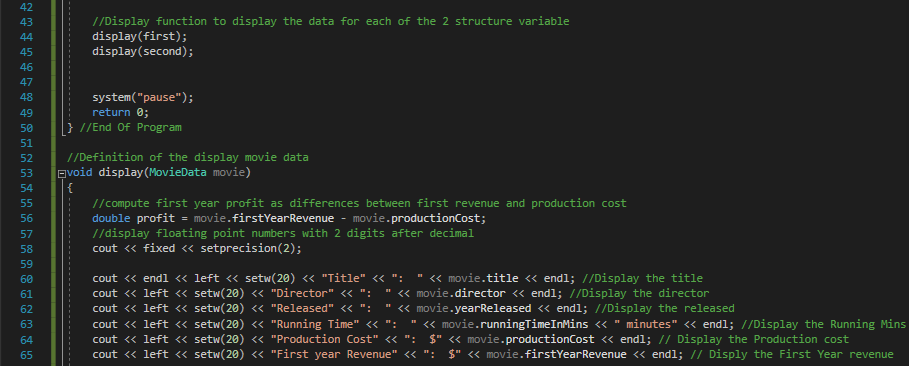Click the 'Definition of the display movie data' comment
This screenshot has height=366, width=909.
(x=188, y=158)
